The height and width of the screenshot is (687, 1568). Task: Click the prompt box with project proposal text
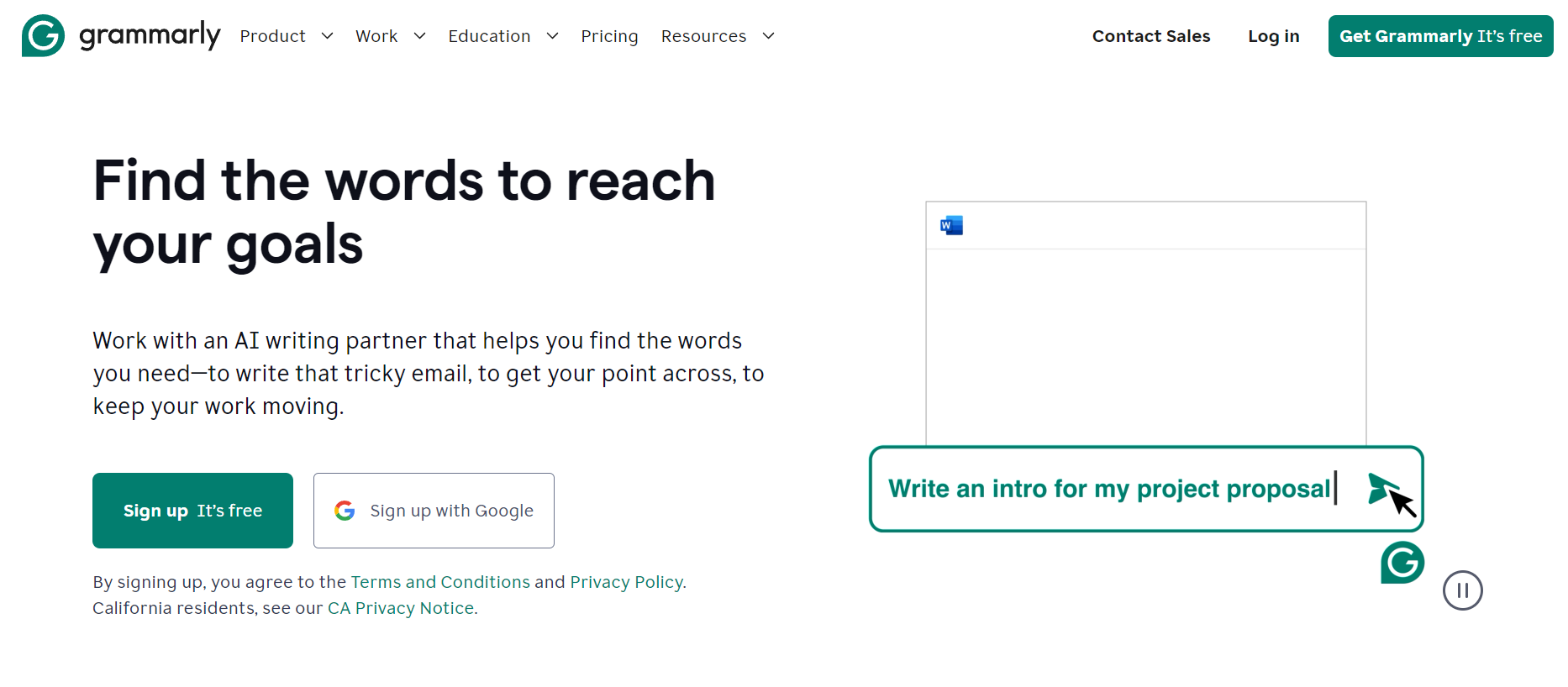(x=1146, y=489)
